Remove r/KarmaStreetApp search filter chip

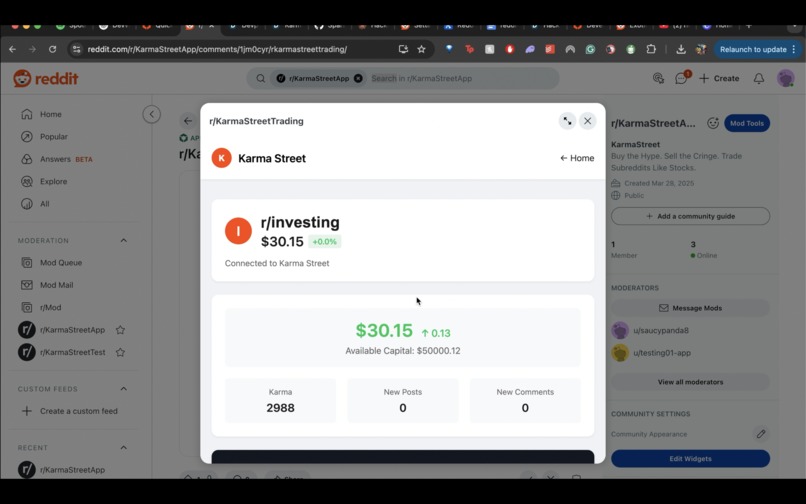[x=358, y=78]
